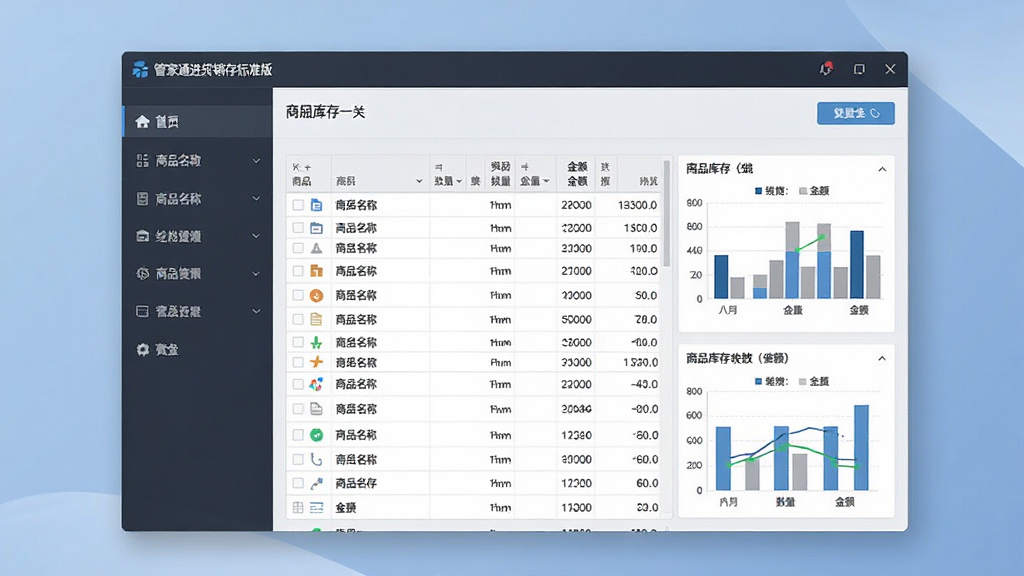This screenshot has height=576, width=1024.
Task: Click the gray page icon in the table
Action: [317, 409]
